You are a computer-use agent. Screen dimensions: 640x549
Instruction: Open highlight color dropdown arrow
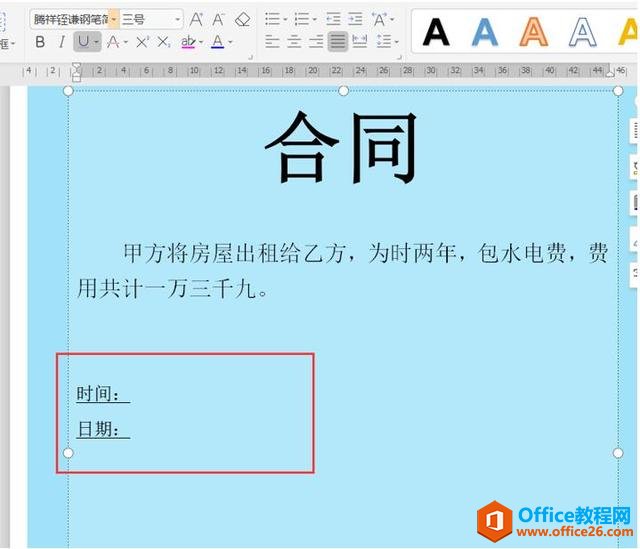[x=201, y=42]
